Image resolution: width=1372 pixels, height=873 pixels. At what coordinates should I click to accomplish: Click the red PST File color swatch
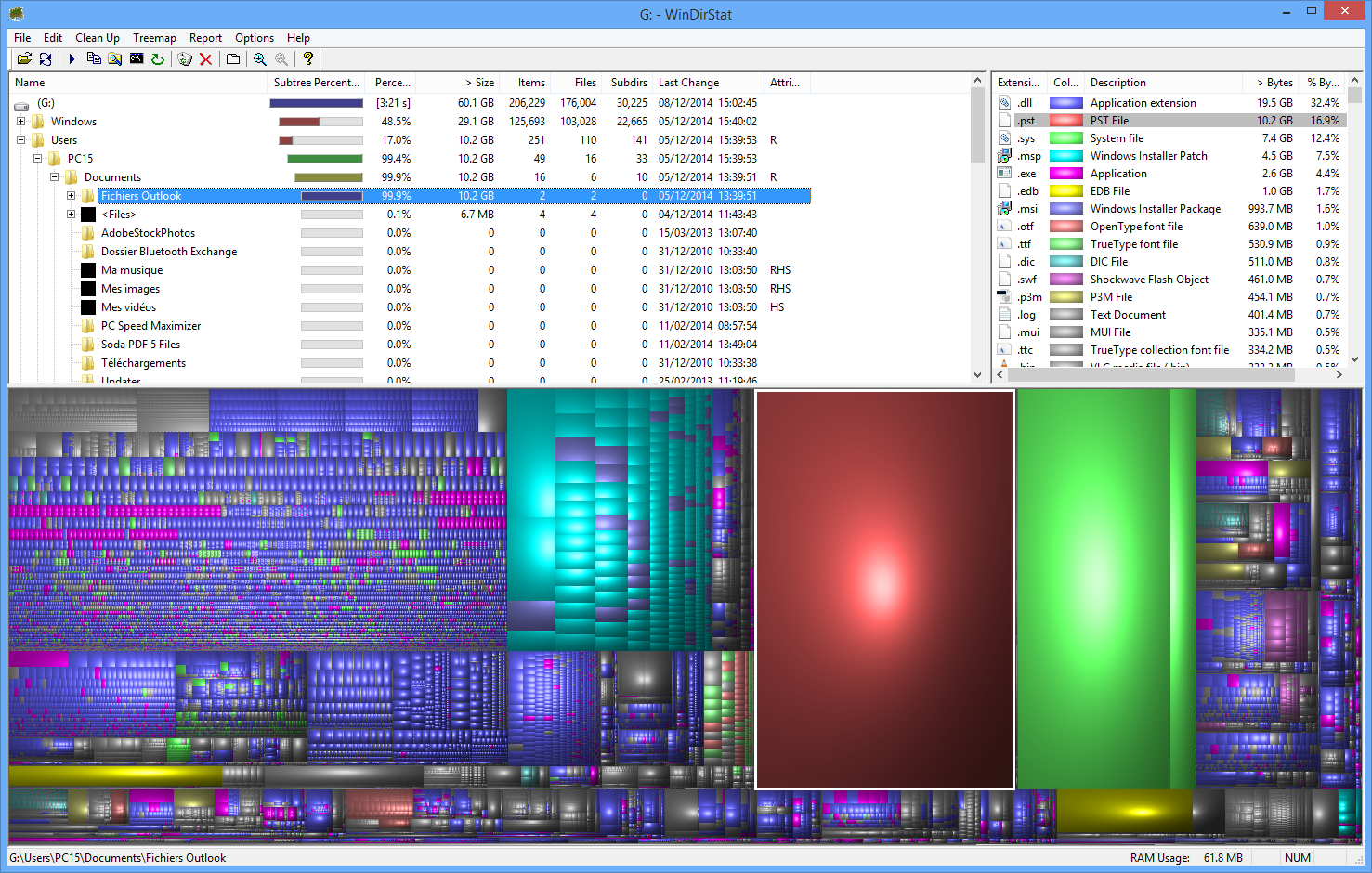tap(1065, 121)
